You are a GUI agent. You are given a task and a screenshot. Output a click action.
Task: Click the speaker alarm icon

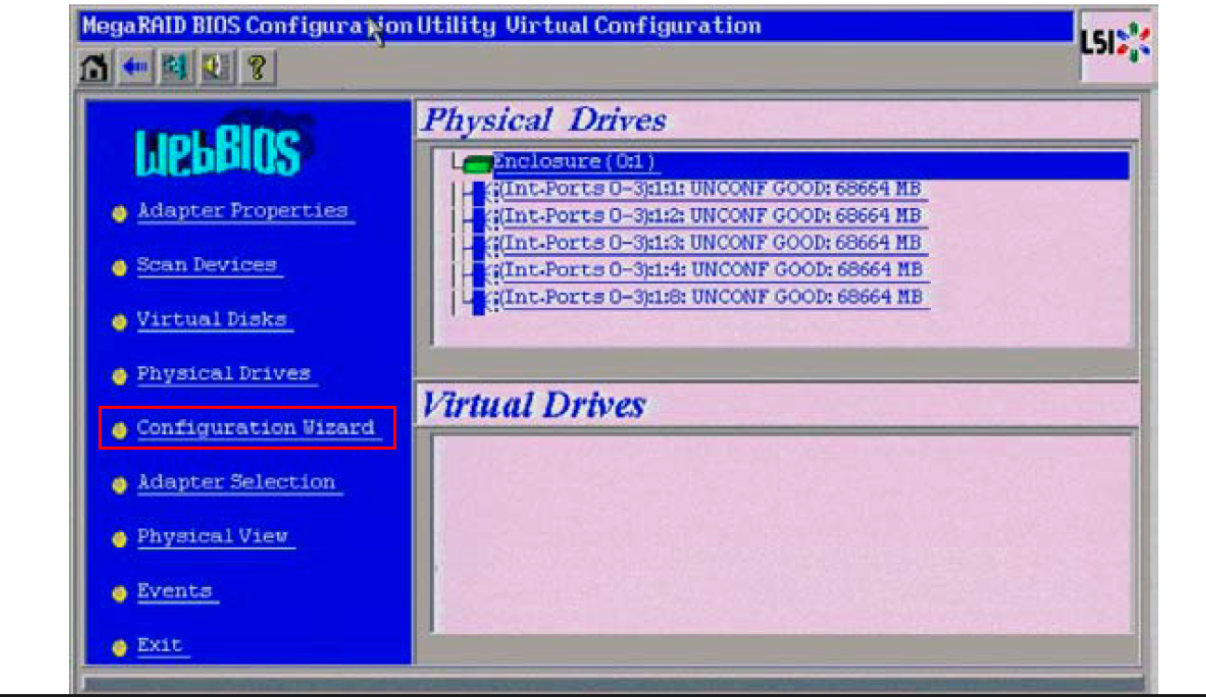(x=214, y=68)
